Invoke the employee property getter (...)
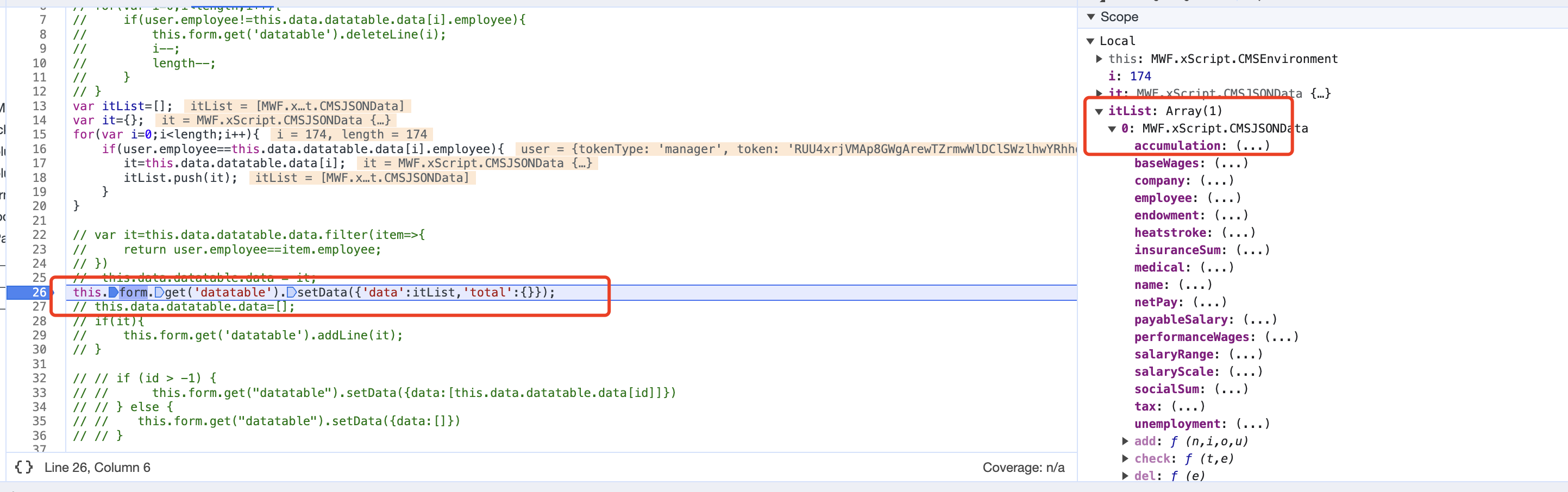The width and height of the screenshot is (1568, 492). click(1224, 198)
